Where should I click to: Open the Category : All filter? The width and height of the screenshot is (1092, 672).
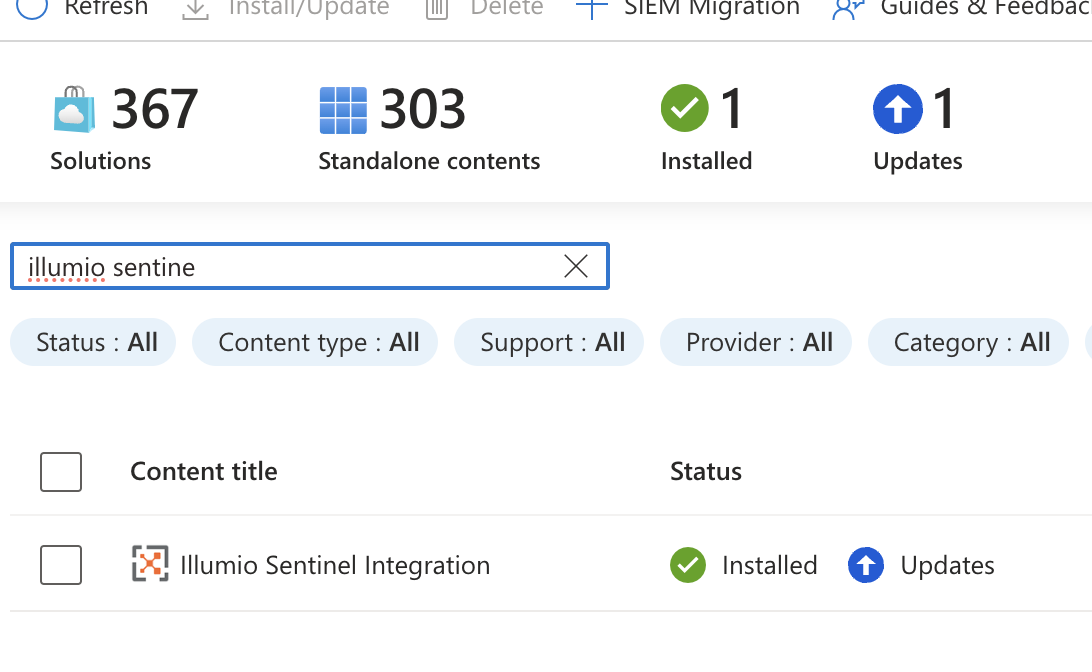[x=968, y=342]
